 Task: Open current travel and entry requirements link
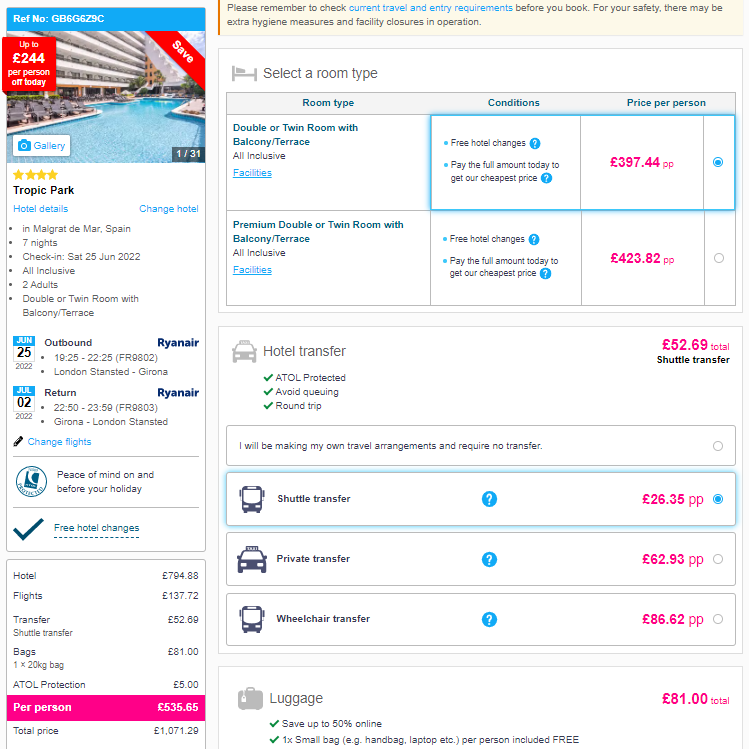430,8
